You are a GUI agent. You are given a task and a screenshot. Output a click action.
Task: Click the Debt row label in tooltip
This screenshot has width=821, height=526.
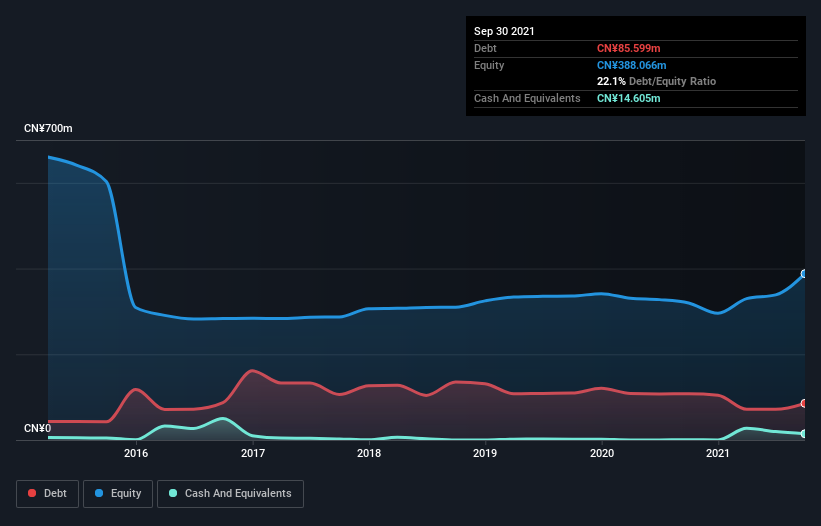pos(485,48)
